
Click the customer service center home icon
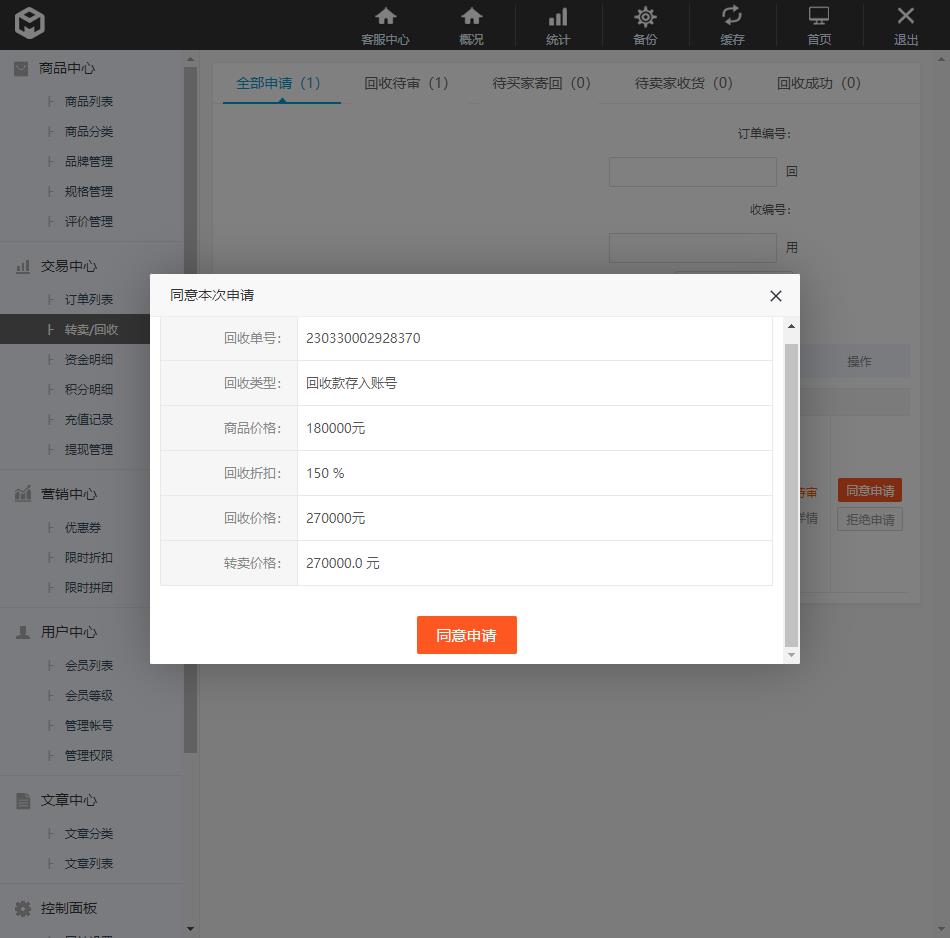pyautogui.click(x=385, y=17)
